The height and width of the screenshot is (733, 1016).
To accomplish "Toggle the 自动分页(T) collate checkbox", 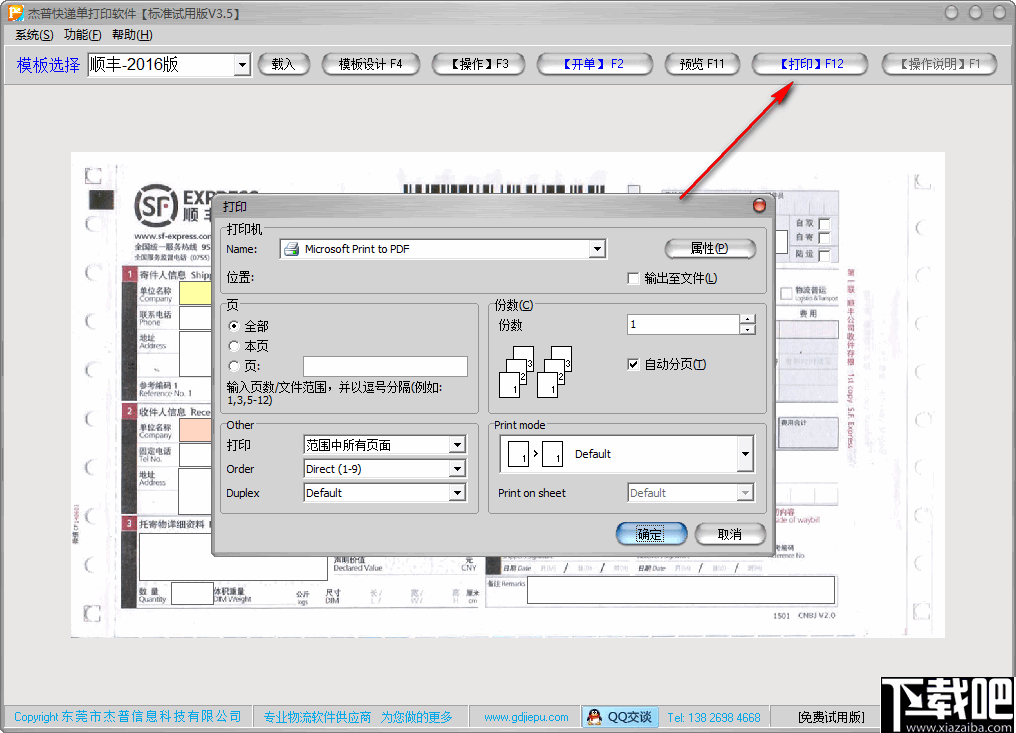I will click(x=634, y=364).
